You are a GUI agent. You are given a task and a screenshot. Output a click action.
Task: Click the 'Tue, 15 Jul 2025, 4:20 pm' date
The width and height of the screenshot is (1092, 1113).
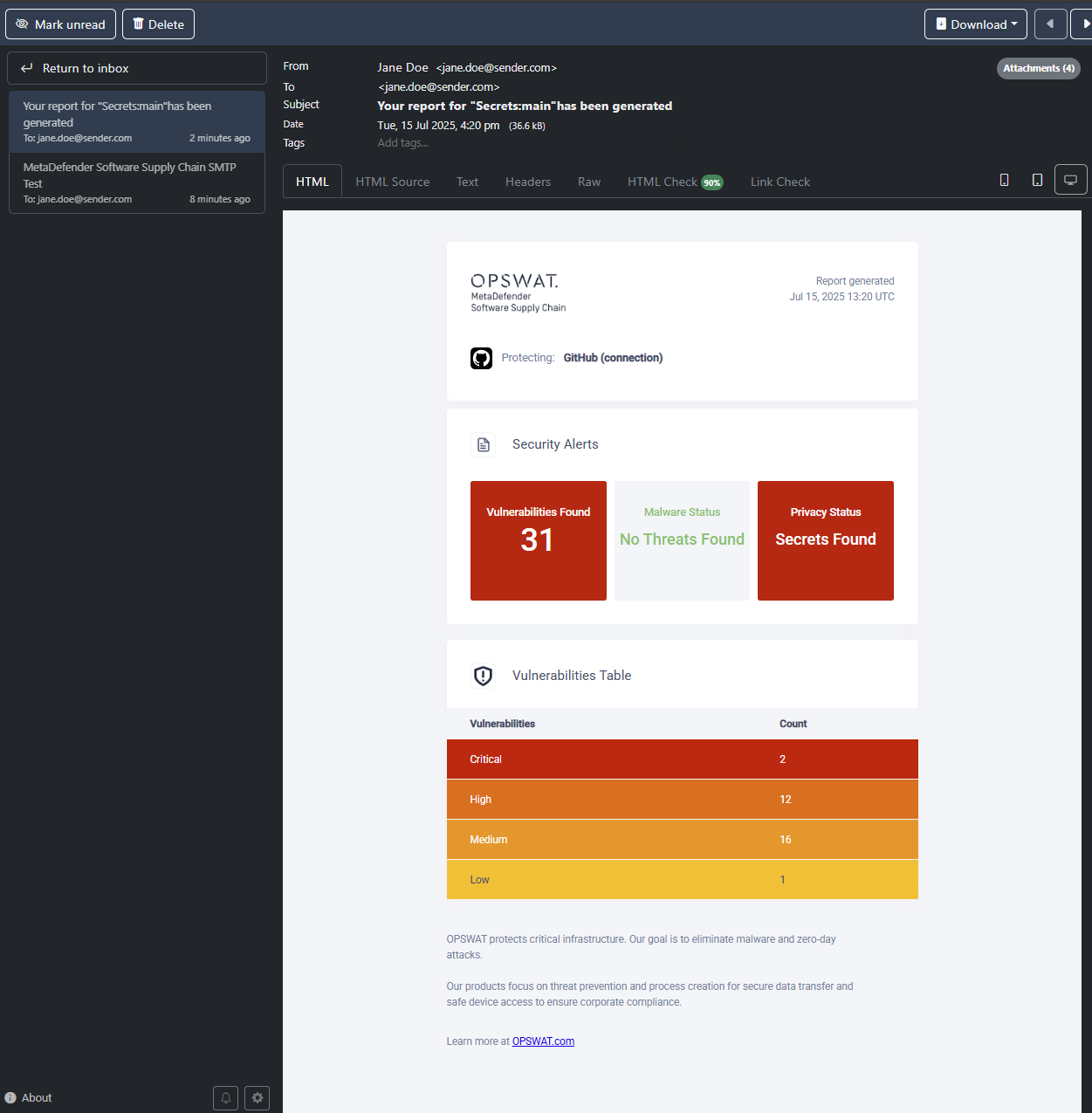pos(438,126)
